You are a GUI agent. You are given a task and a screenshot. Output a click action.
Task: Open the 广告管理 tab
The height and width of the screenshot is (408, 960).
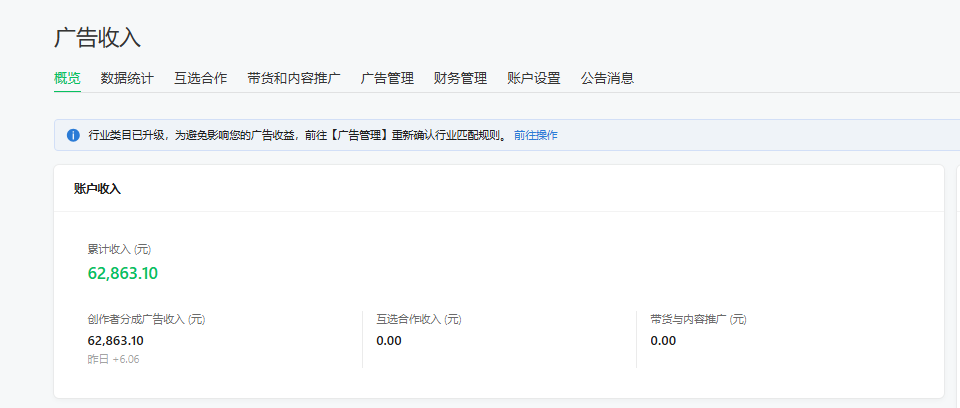[388, 78]
